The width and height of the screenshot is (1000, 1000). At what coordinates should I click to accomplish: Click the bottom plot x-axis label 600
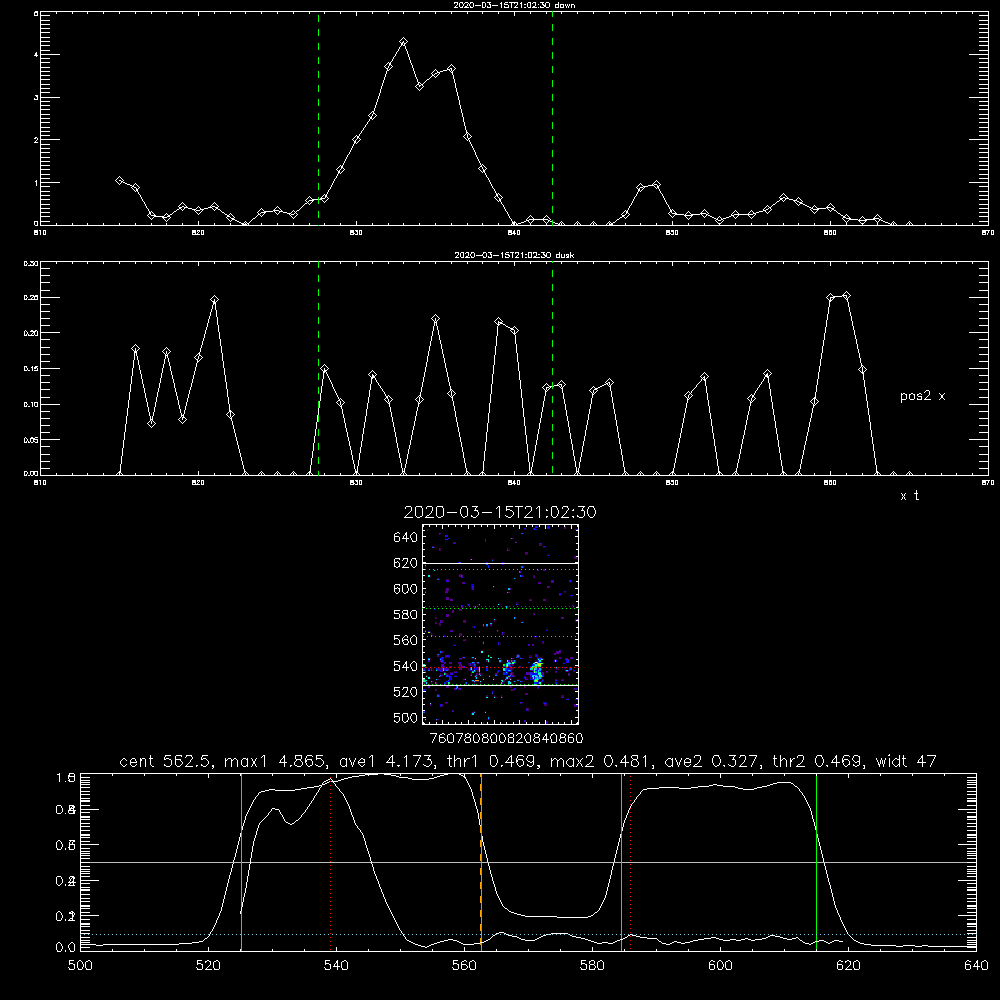tap(721, 966)
